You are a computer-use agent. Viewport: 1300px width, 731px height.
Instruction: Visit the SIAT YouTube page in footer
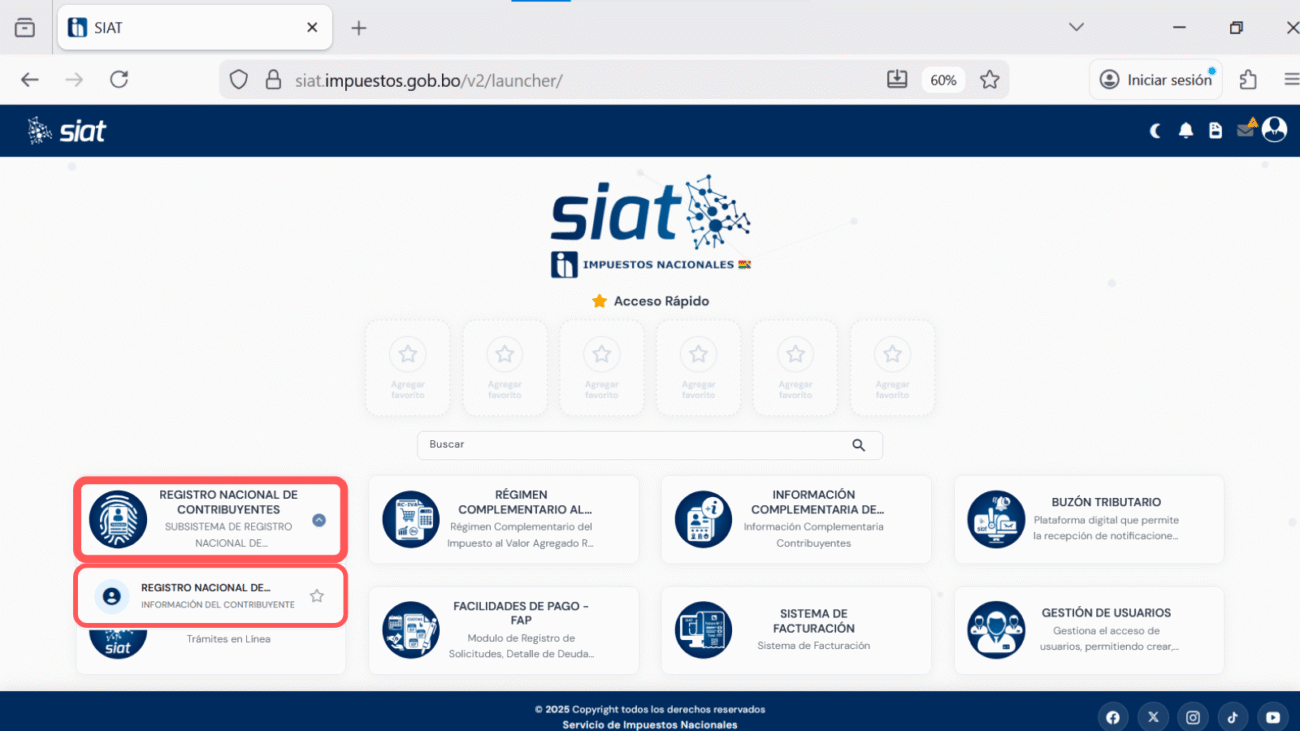tap(1272, 717)
